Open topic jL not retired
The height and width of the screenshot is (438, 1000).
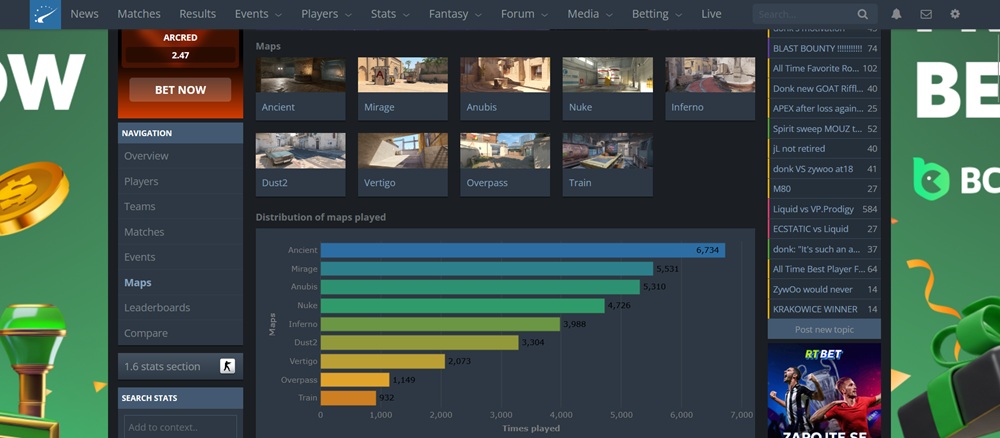(824, 149)
